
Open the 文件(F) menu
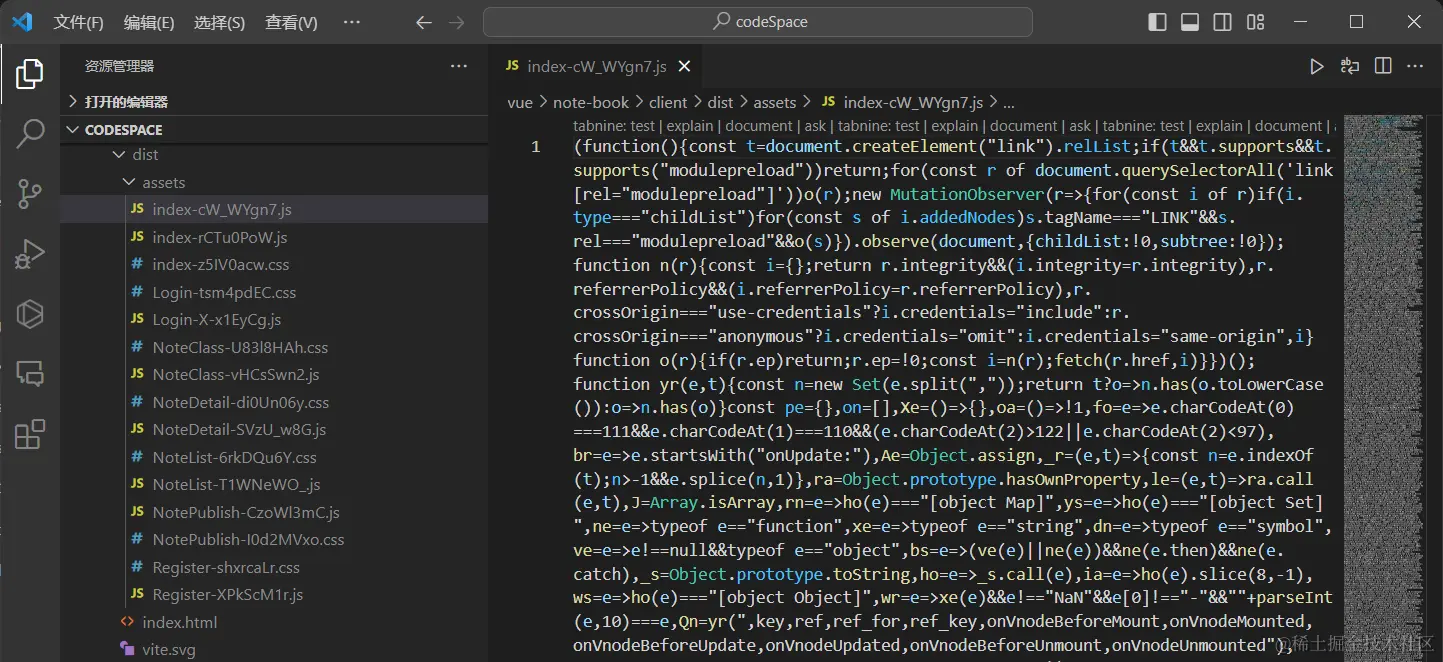click(x=78, y=22)
